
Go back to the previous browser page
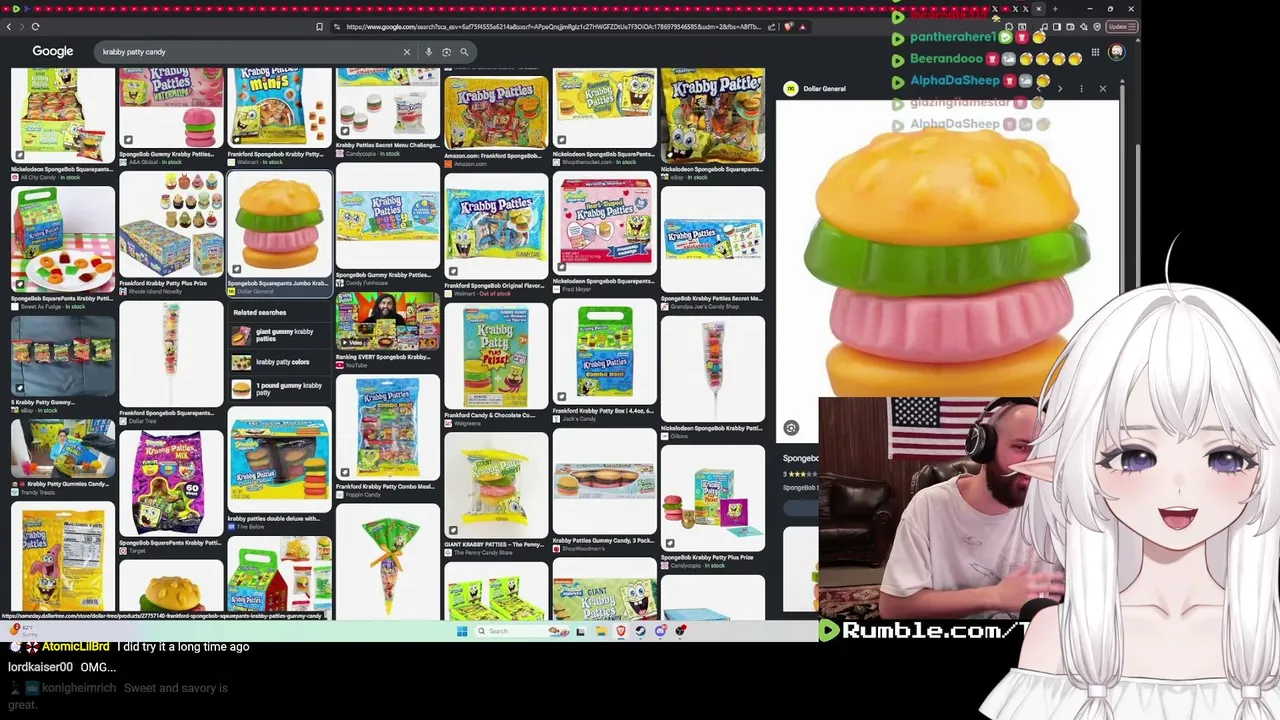[x=9, y=27]
